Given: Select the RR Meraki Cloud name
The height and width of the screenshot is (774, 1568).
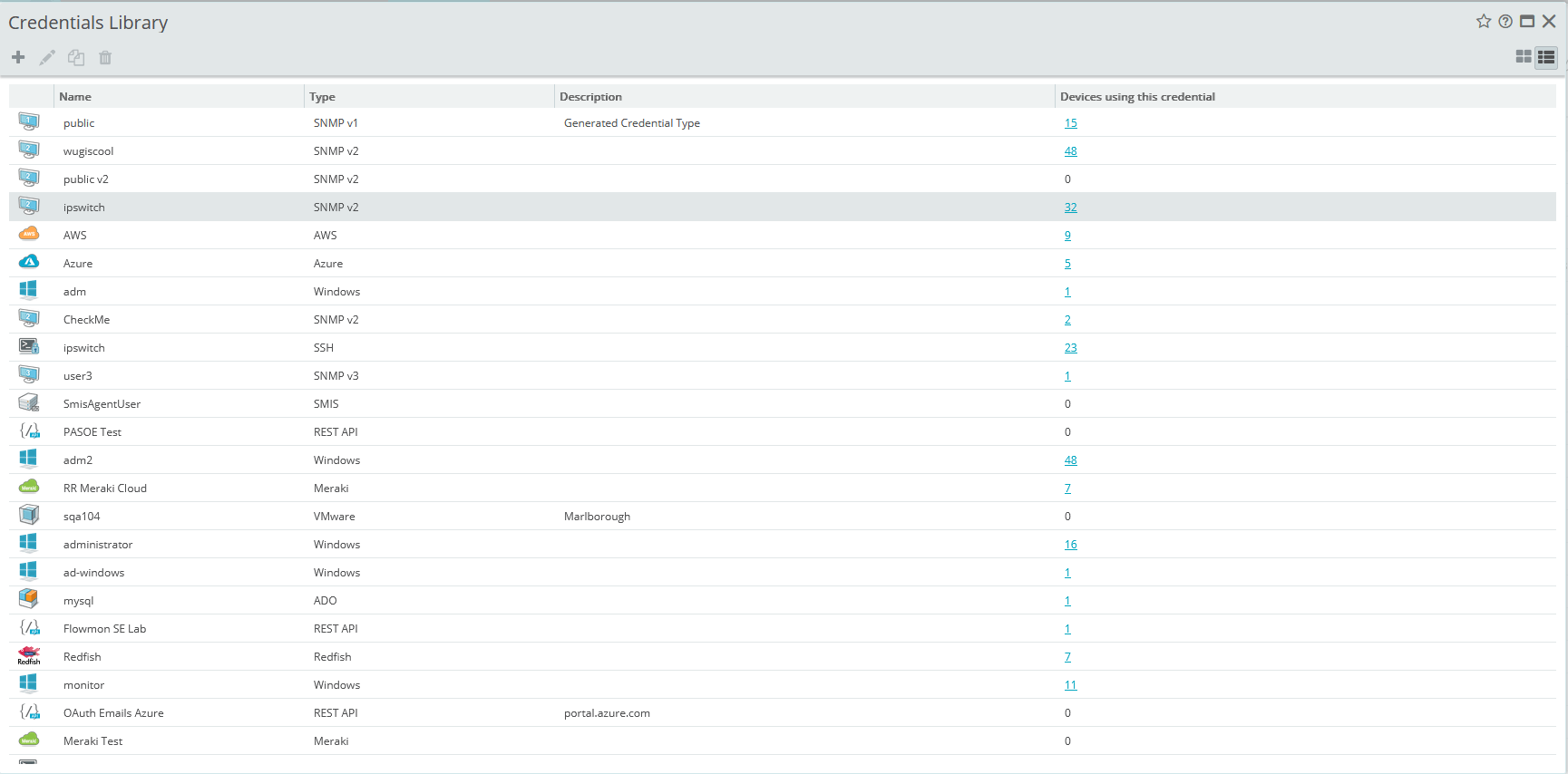Looking at the screenshot, I should click(x=105, y=489).
